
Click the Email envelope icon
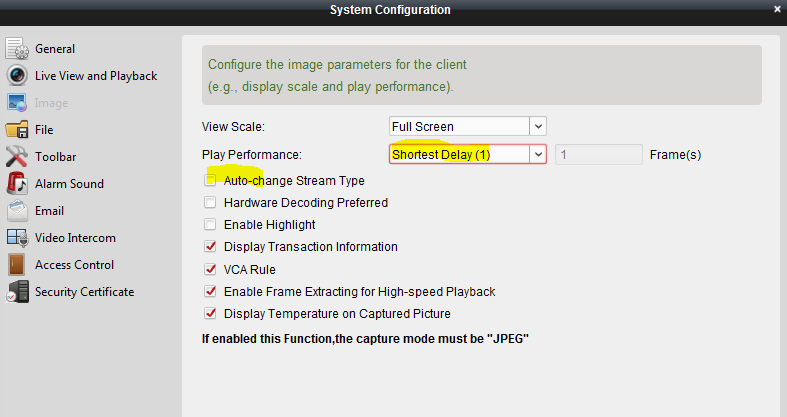(17, 211)
